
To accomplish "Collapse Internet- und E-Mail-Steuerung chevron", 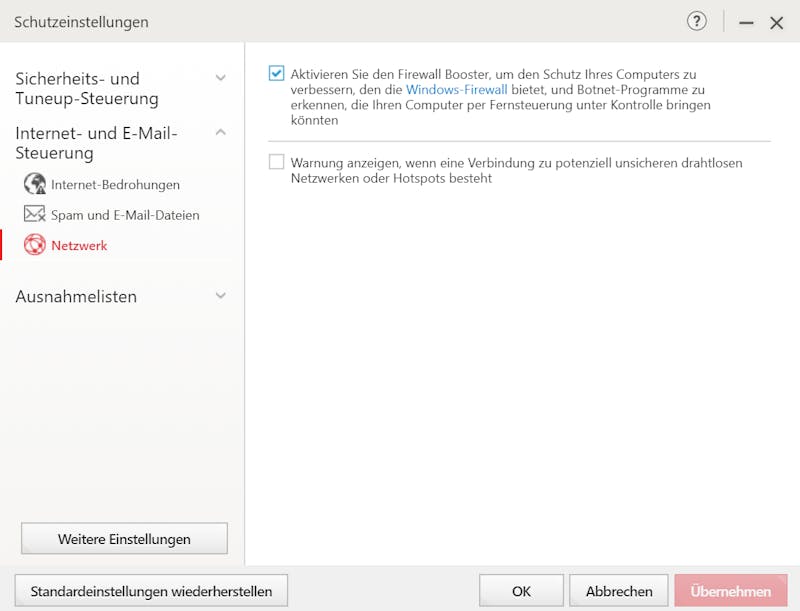I will pos(220,132).
